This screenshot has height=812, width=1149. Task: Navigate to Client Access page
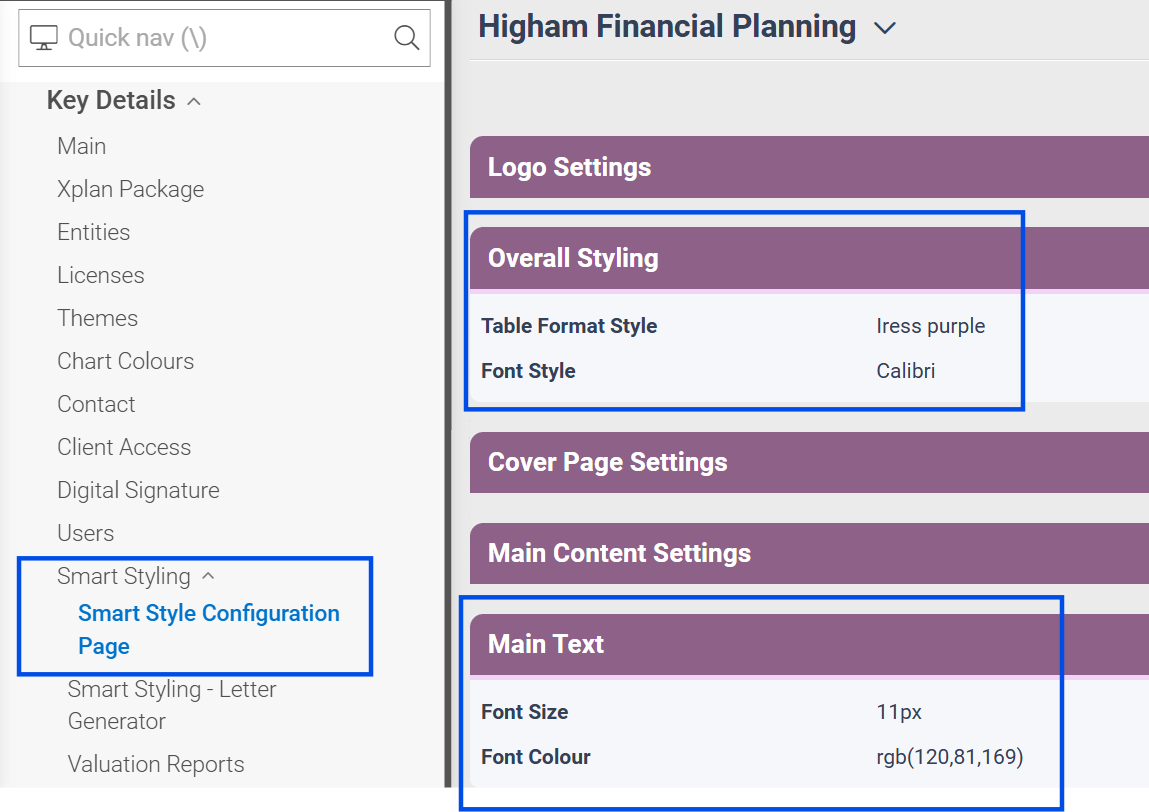point(124,447)
